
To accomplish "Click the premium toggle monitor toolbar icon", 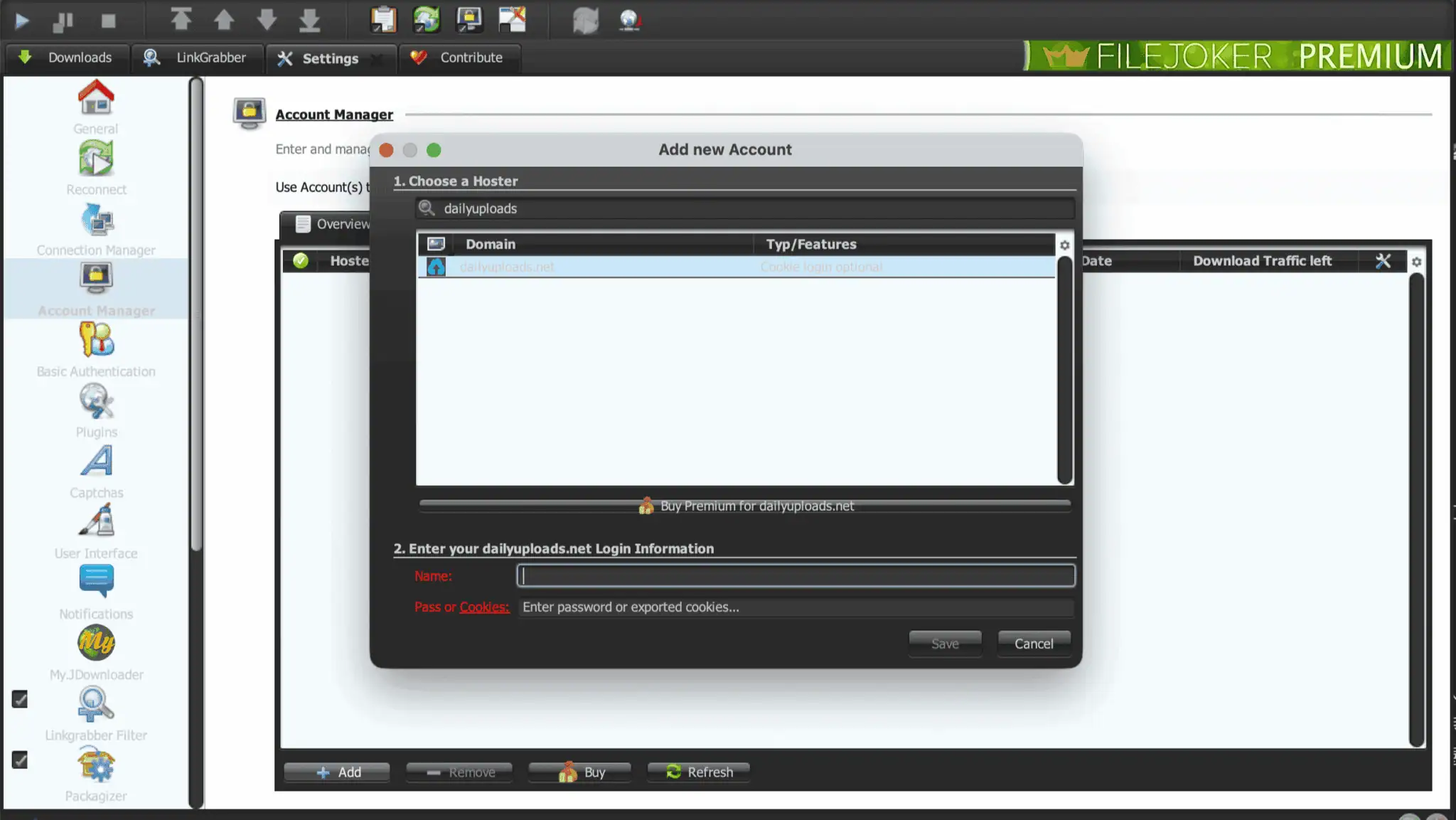I will click(x=469, y=19).
